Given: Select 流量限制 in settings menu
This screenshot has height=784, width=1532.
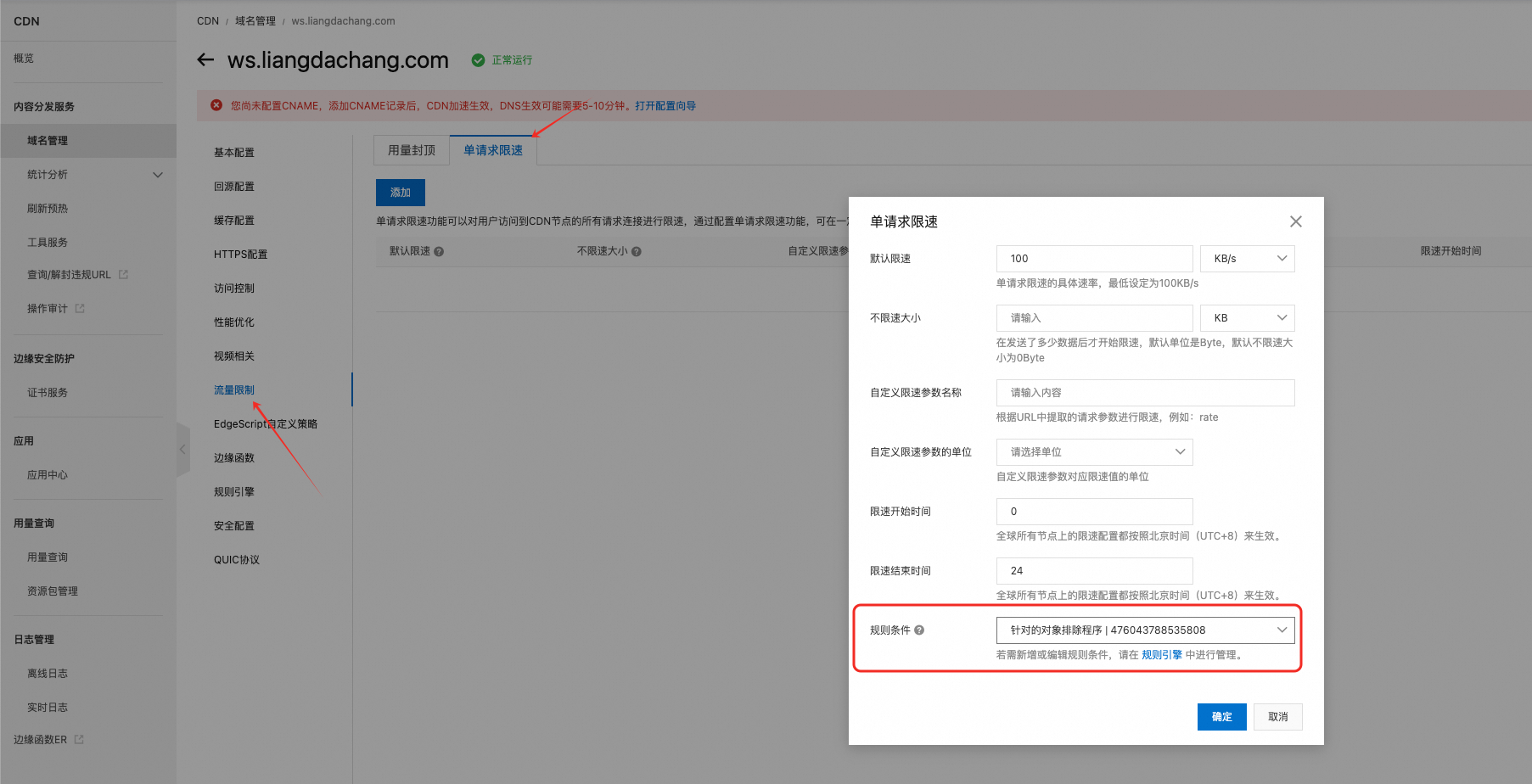Looking at the screenshot, I should click(x=234, y=390).
